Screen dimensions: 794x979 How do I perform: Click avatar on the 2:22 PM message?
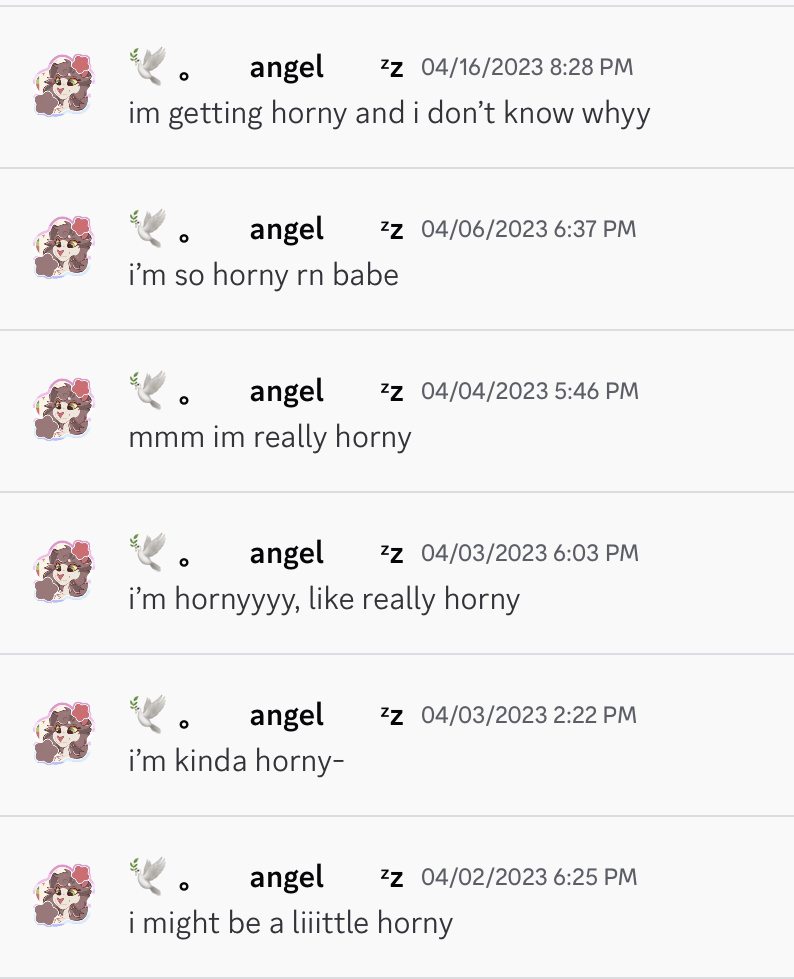click(x=62, y=733)
